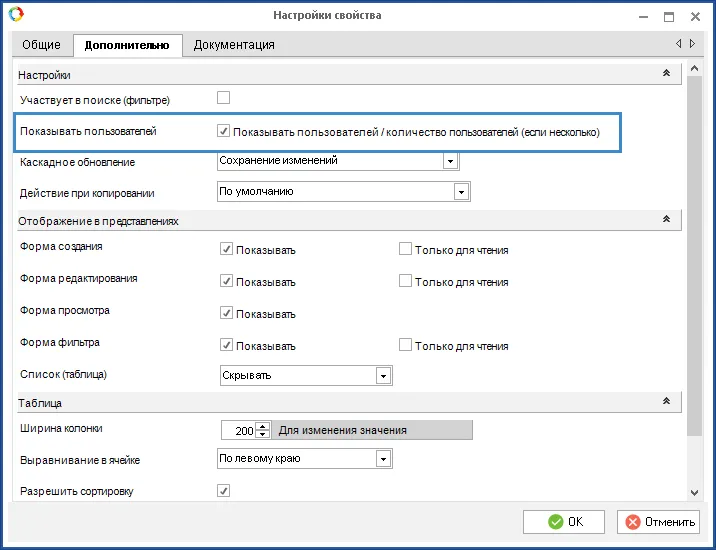Confirm settings with the OK button

point(565,521)
